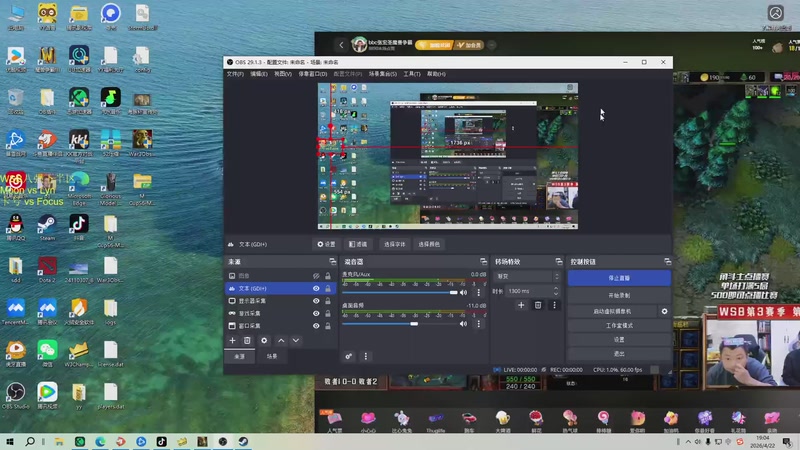The height and width of the screenshot is (450, 800).
Task: Open the TikTok desktop shortcut
Action: (x=79, y=227)
